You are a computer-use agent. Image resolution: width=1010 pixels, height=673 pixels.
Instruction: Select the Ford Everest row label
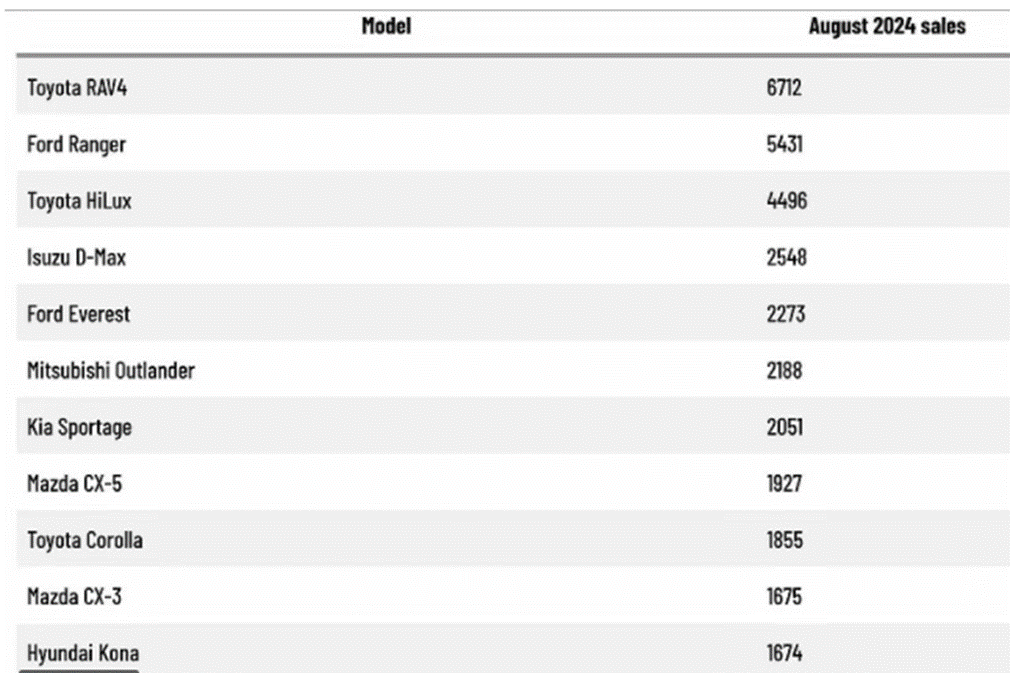click(x=78, y=314)
